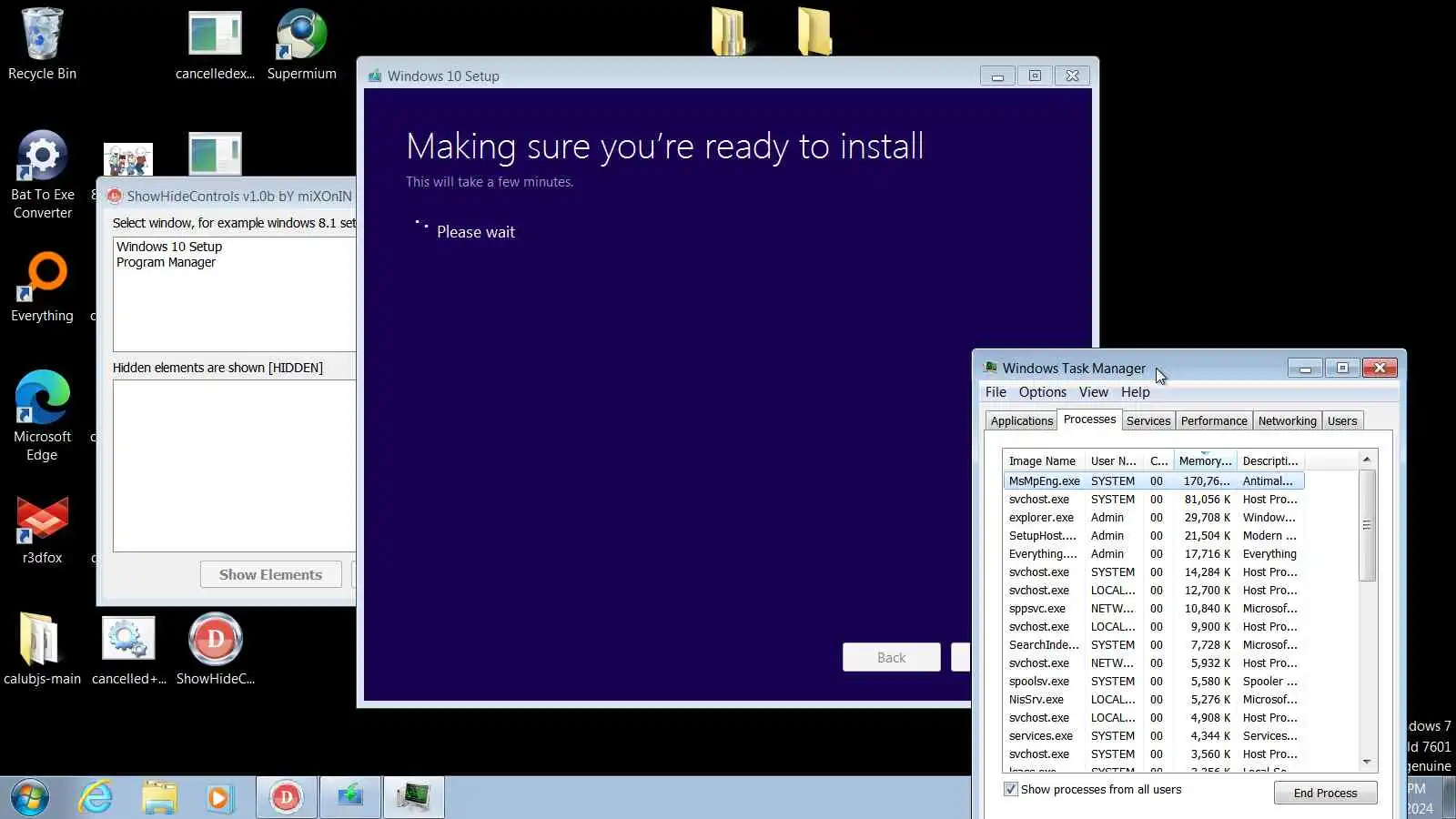Click the Windows 10 Setup title bar icon
Viewport: 1456px width, 819px height.
(375, 76)
